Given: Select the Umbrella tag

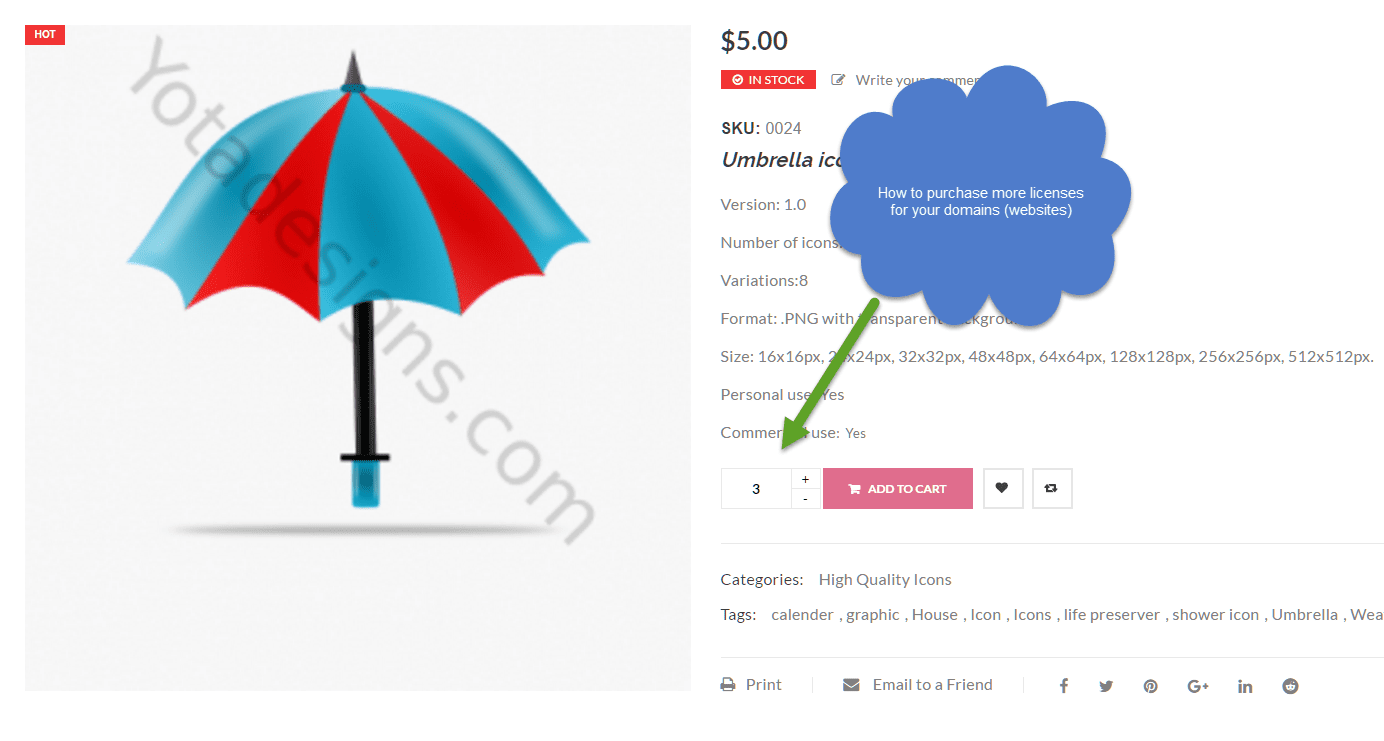Looking at the screenshot, I should [x=1304, y=615].
